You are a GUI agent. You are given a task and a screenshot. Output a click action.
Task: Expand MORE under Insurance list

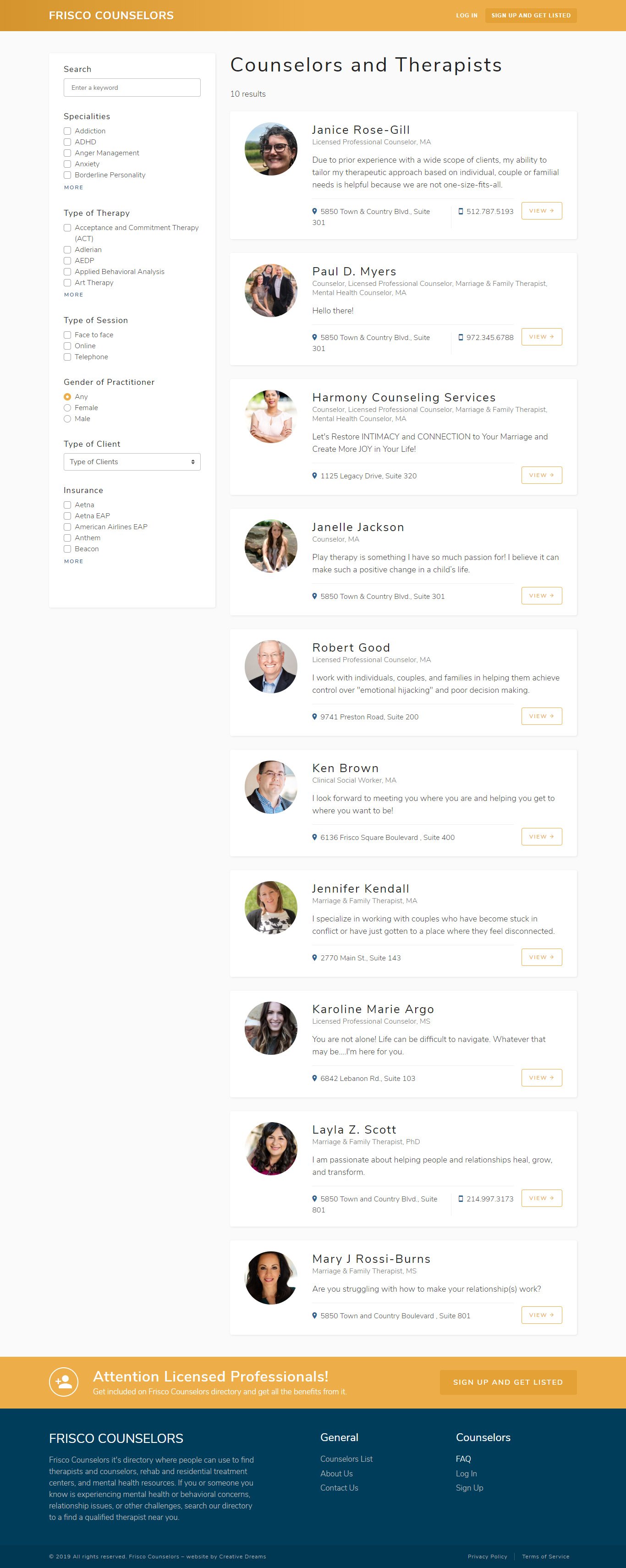tap(74, 561)
